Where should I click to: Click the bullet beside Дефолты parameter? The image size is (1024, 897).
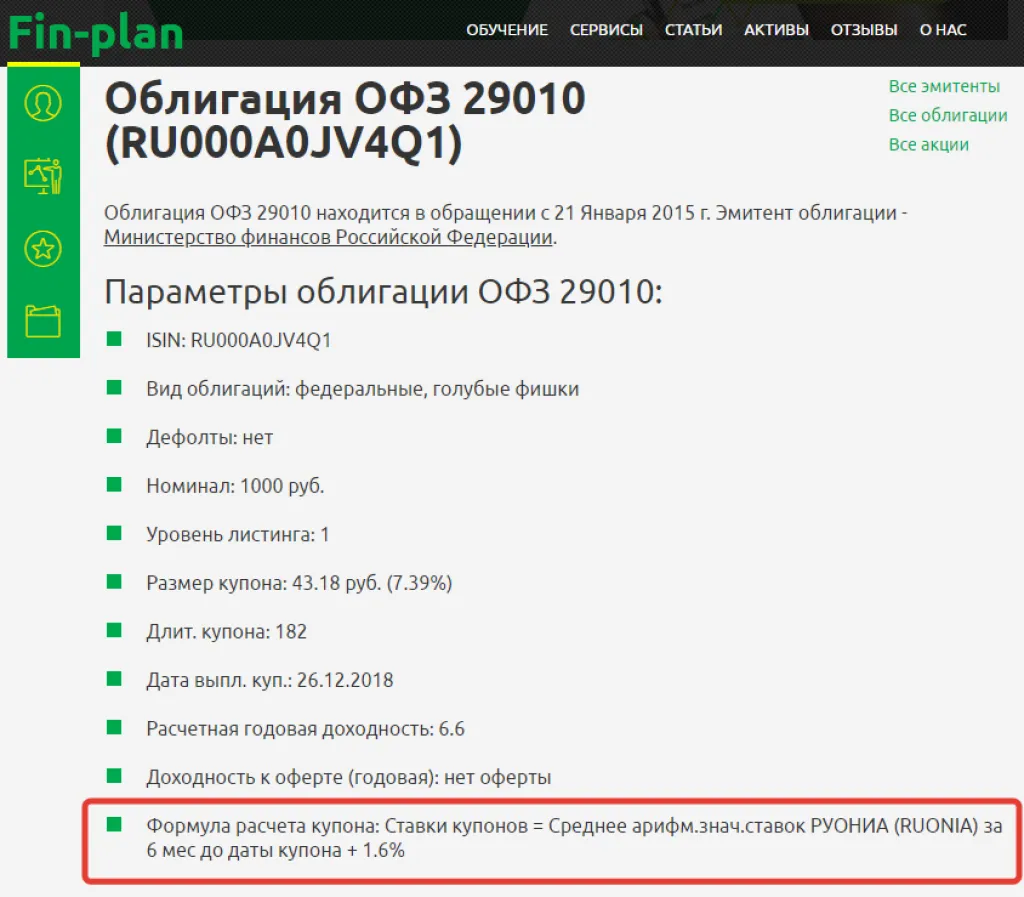[x=115, y=436]
